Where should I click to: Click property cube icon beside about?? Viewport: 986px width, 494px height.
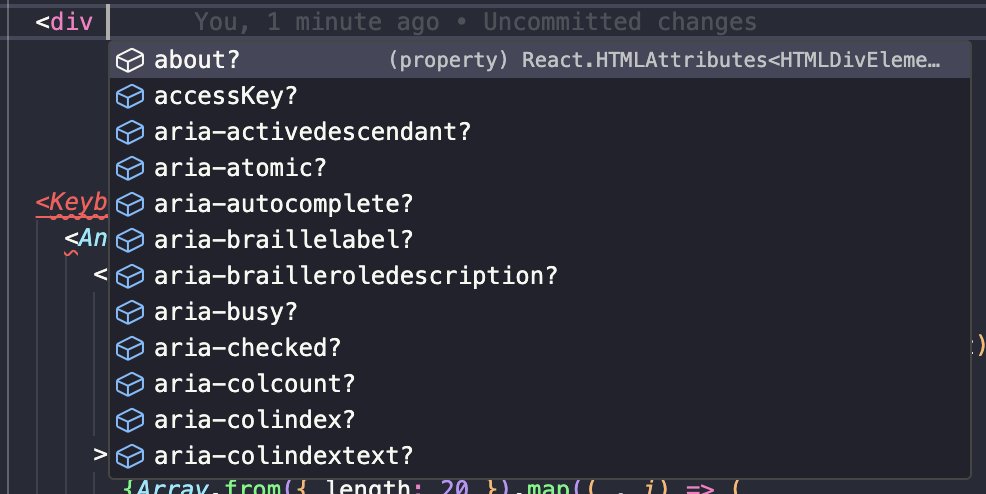pyautogui.click(x=130, y=60)
